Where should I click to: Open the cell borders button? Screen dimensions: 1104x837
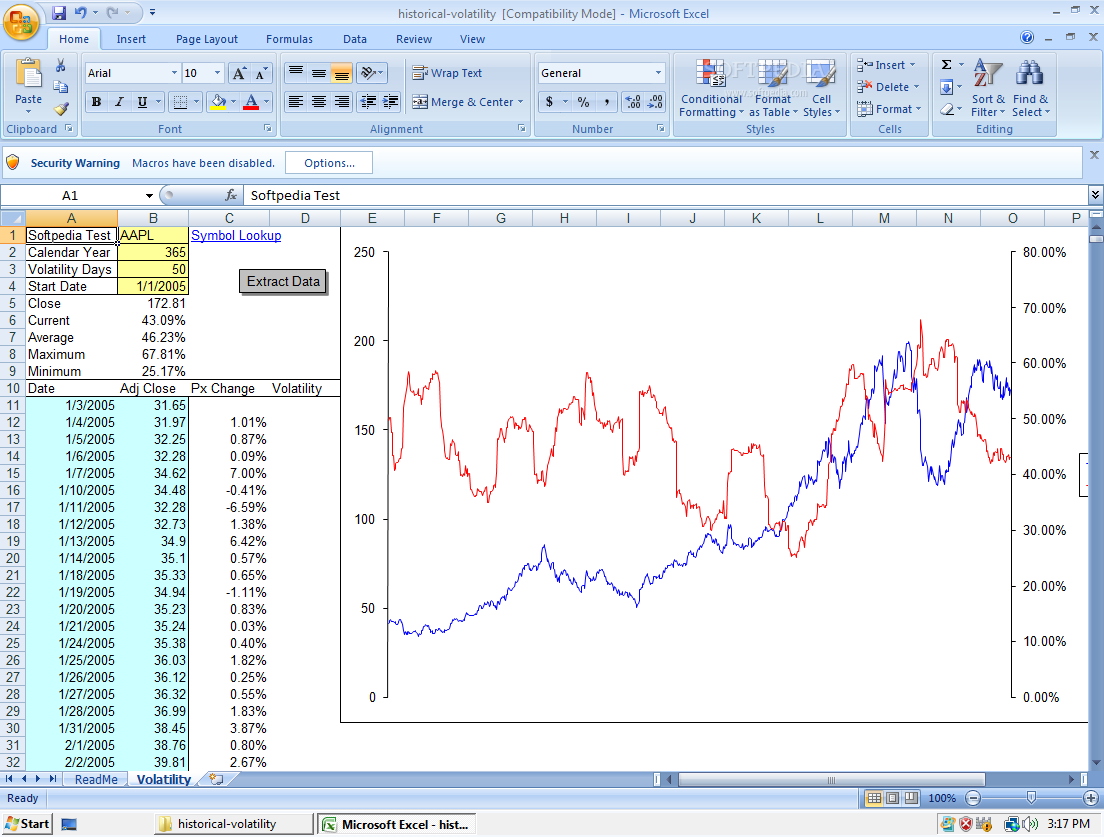180,102
